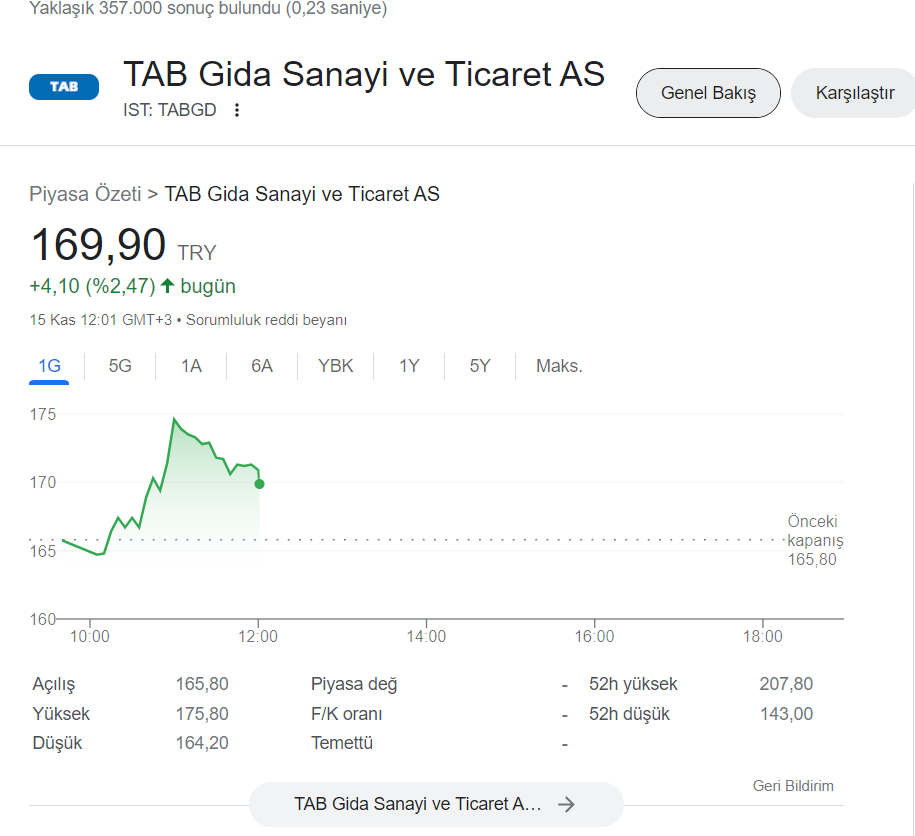Click the green up arrow next to bugün
The height and width of the screenshot is (836, 915).
167,286
